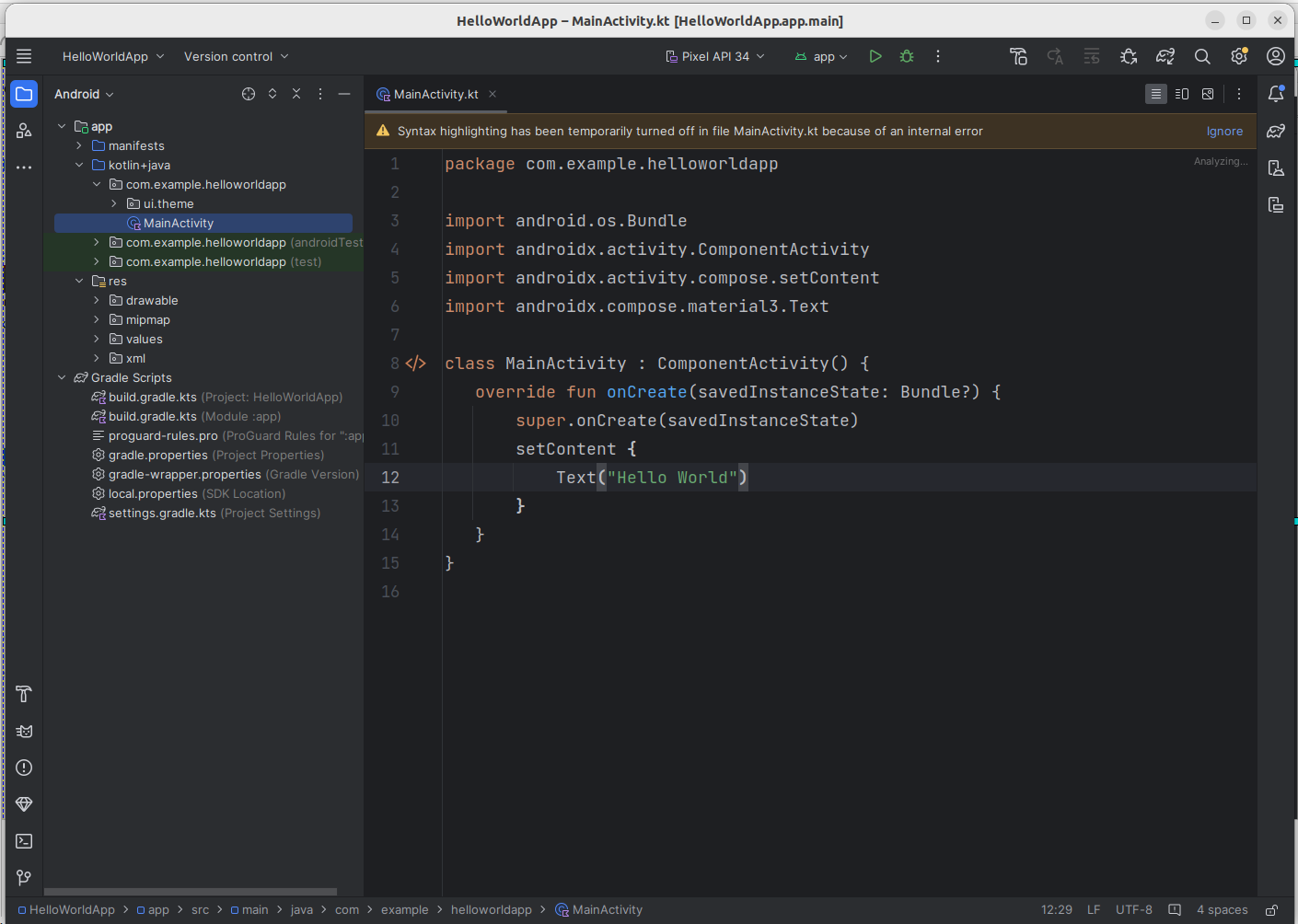Screen dimensions: 1298x924
Task: Open cursor position 12:29 go-to-line
Action: (1057, 910)
